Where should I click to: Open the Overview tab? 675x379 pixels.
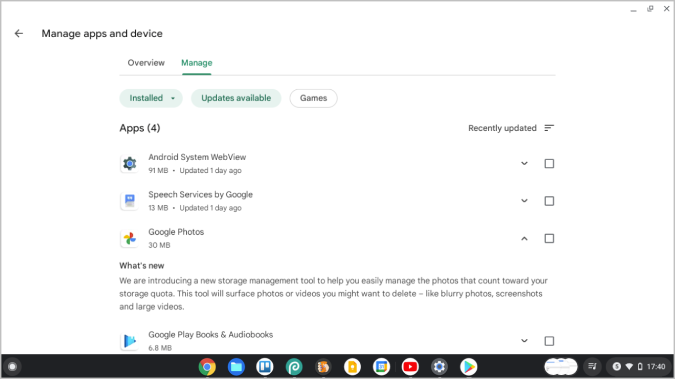(x=146, y=63)
